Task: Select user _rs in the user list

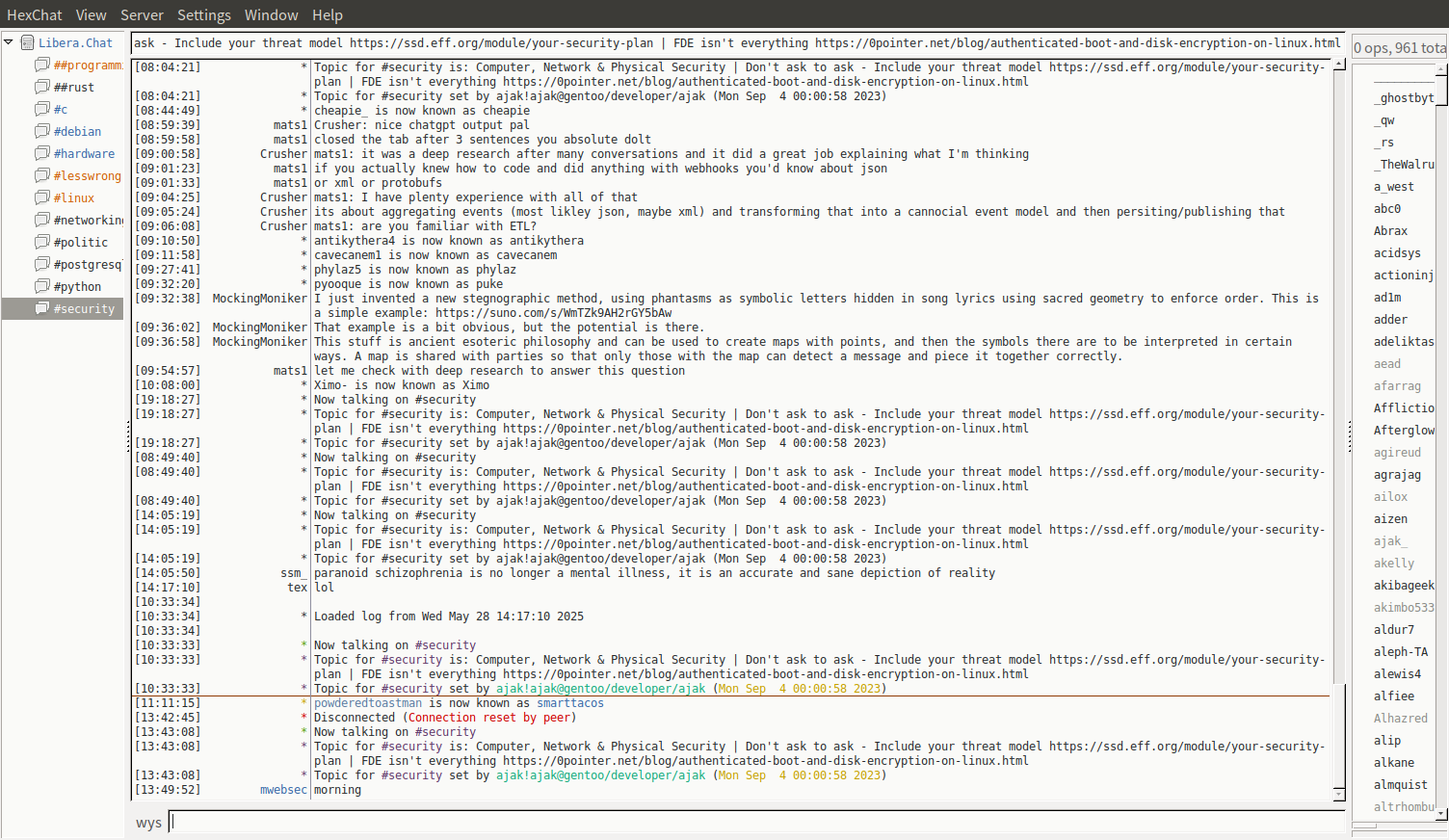Action: [1383, 143]
